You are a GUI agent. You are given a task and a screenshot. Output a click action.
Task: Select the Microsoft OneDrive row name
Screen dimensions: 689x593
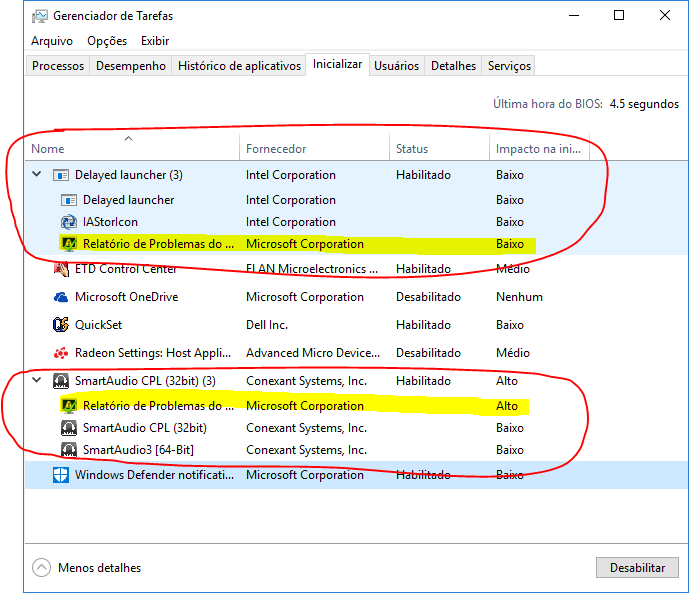(x=127, y=297)
